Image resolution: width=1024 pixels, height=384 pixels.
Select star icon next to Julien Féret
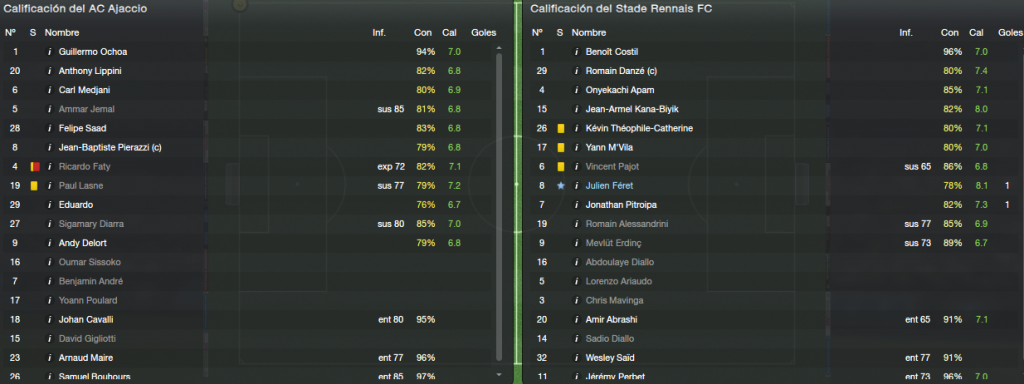(560, 185)
